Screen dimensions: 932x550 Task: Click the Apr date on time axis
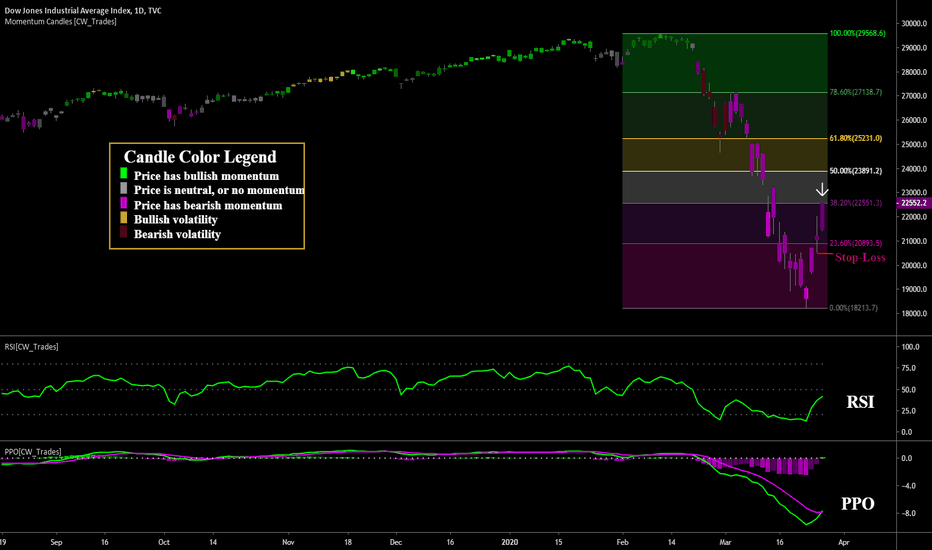[x=843, y=542]
